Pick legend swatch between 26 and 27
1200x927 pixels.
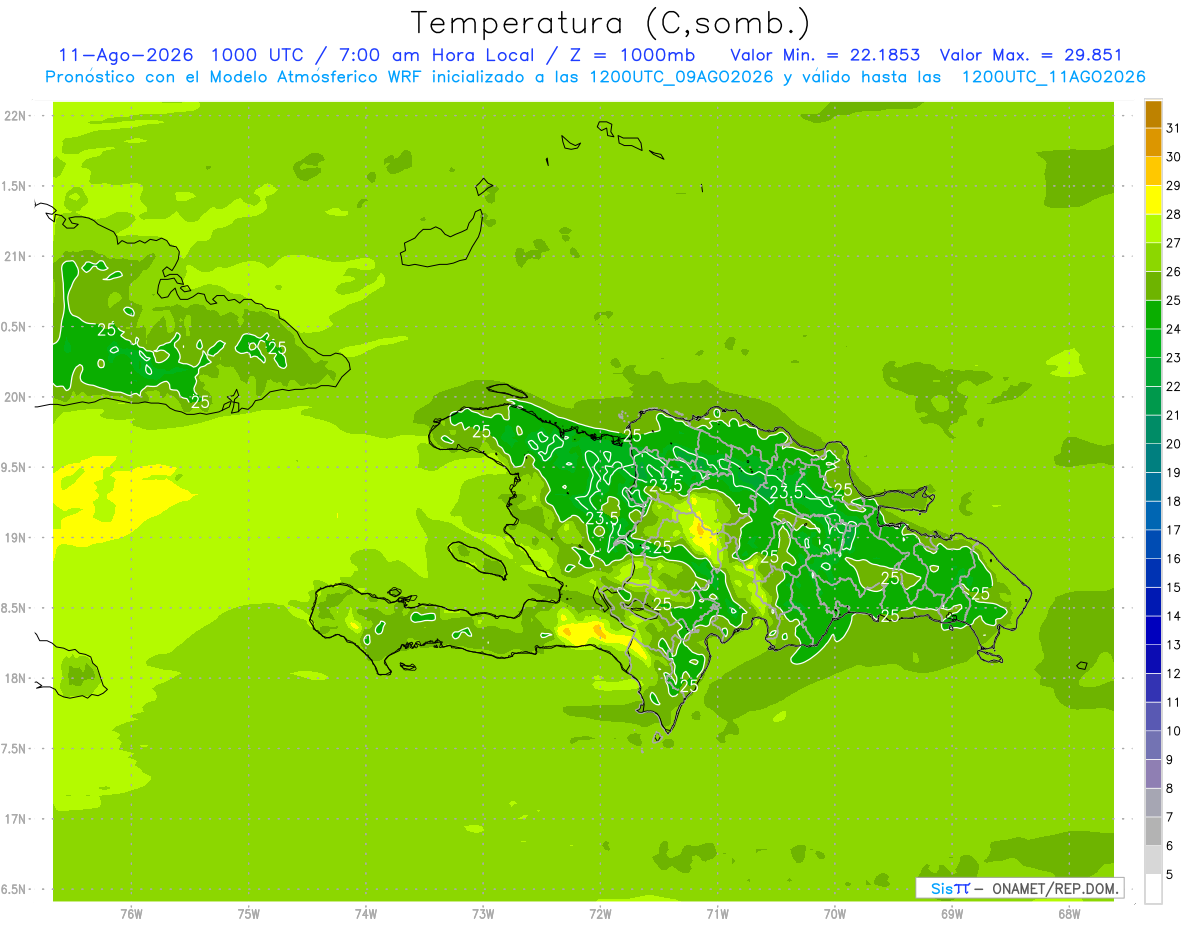click(1153, 258)
